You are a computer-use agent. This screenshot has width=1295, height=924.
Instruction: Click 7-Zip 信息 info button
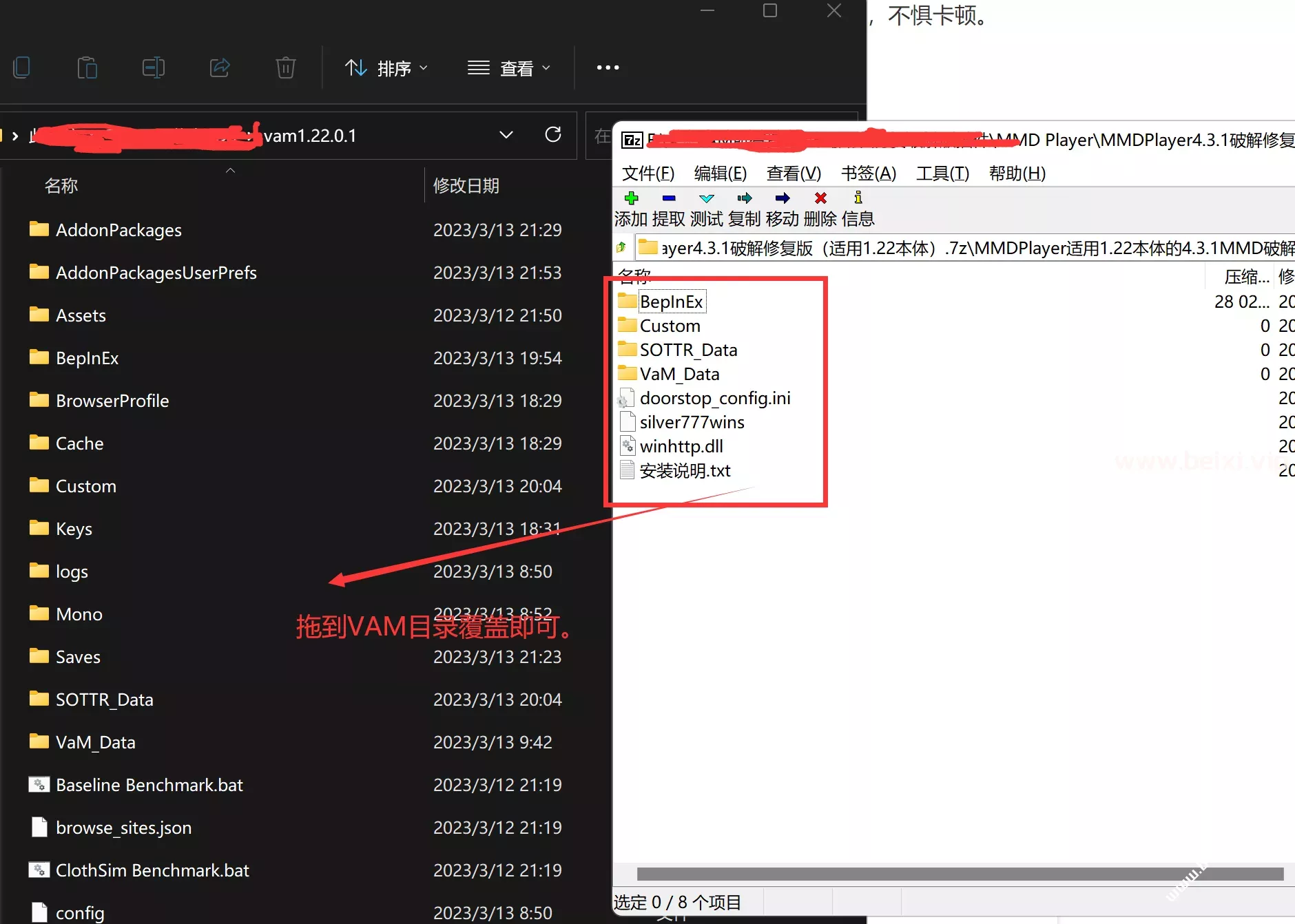(x=858, y=209)
